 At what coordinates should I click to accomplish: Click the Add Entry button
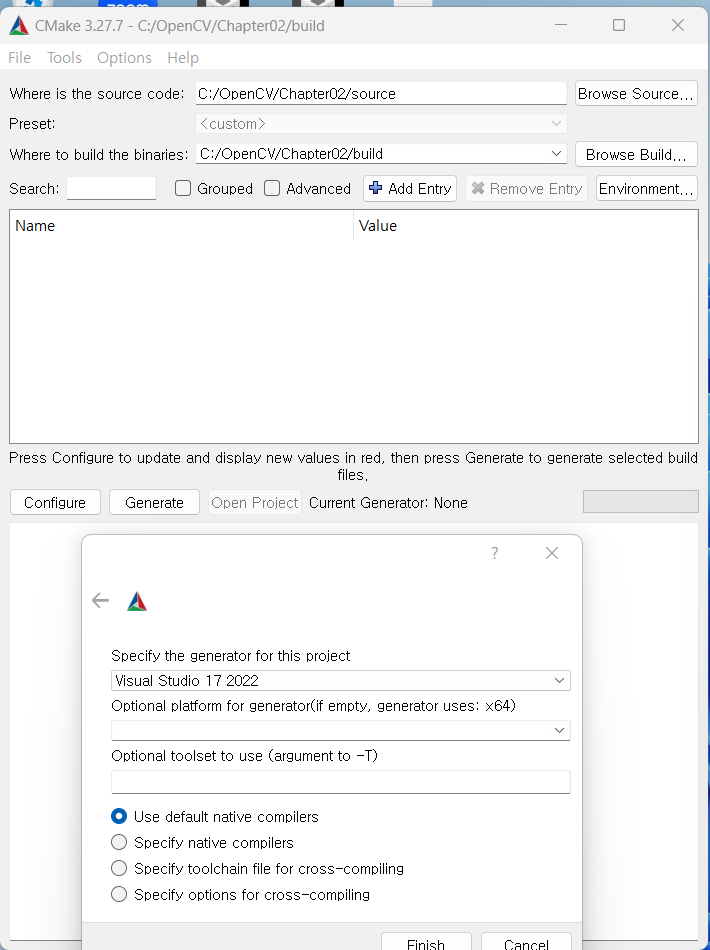pos(410,188)
